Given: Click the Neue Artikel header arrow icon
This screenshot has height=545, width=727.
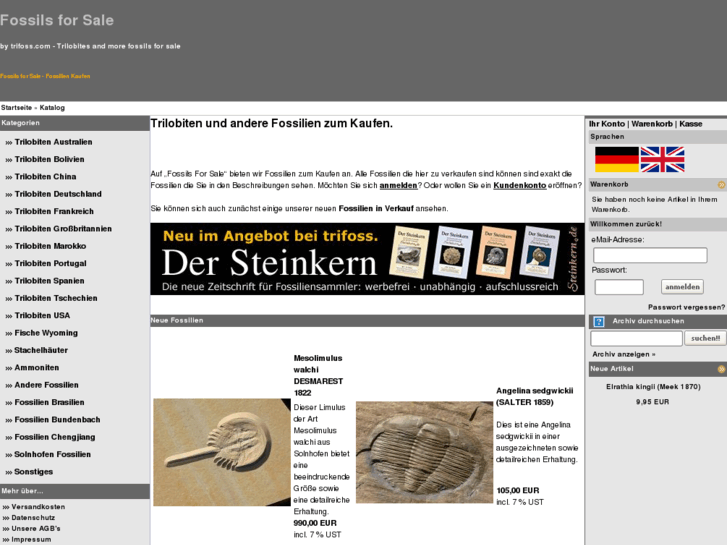Looking at the screenshot, I should [x=721, y=369].
